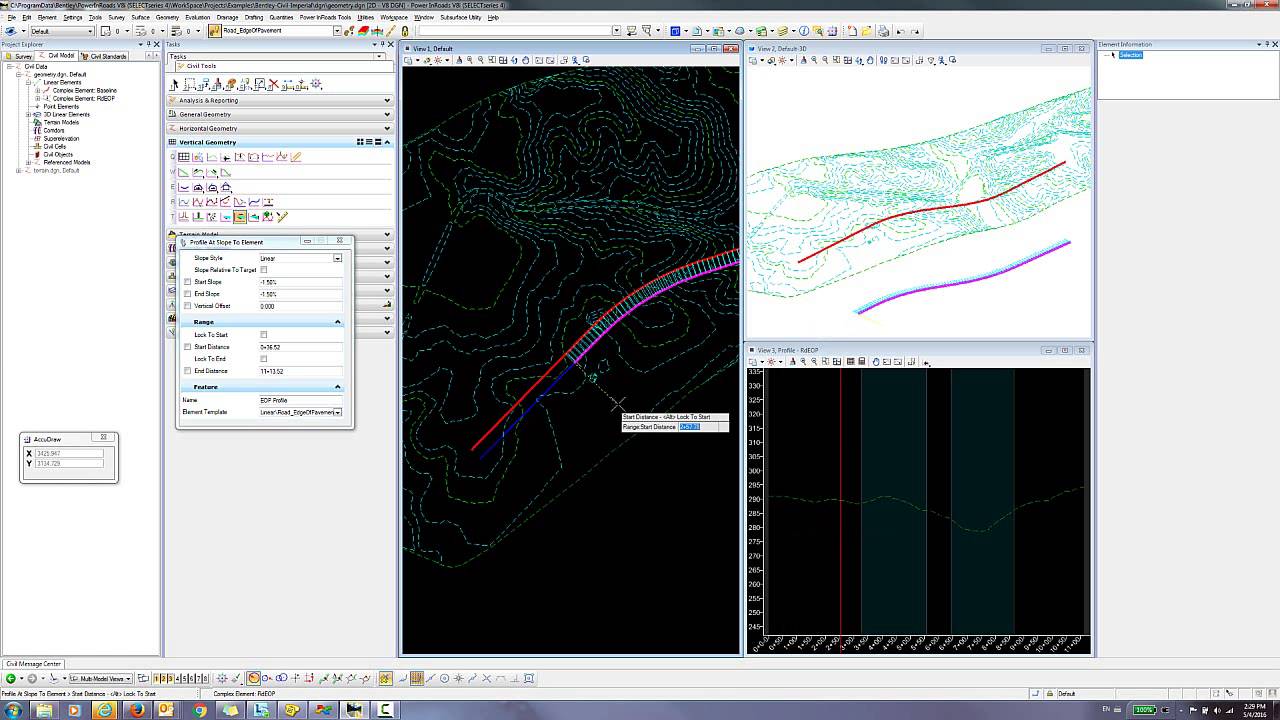
Task: Check the Lock To End box
Action: coord(264,359)
